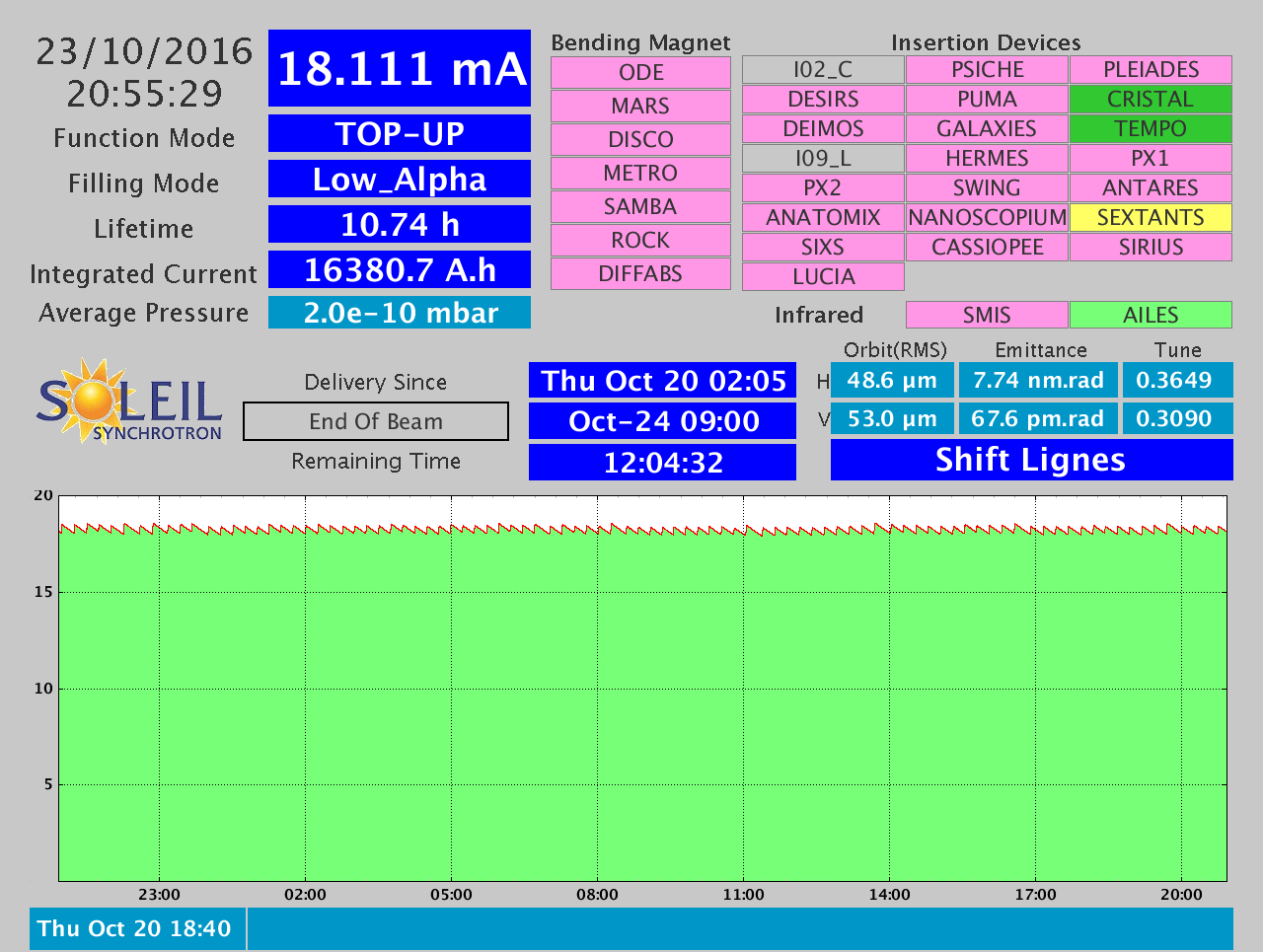This screenshot has width=1263, height=952.
Task: Click the DISCO beamline indicator
Action: (x=640, y=140)
